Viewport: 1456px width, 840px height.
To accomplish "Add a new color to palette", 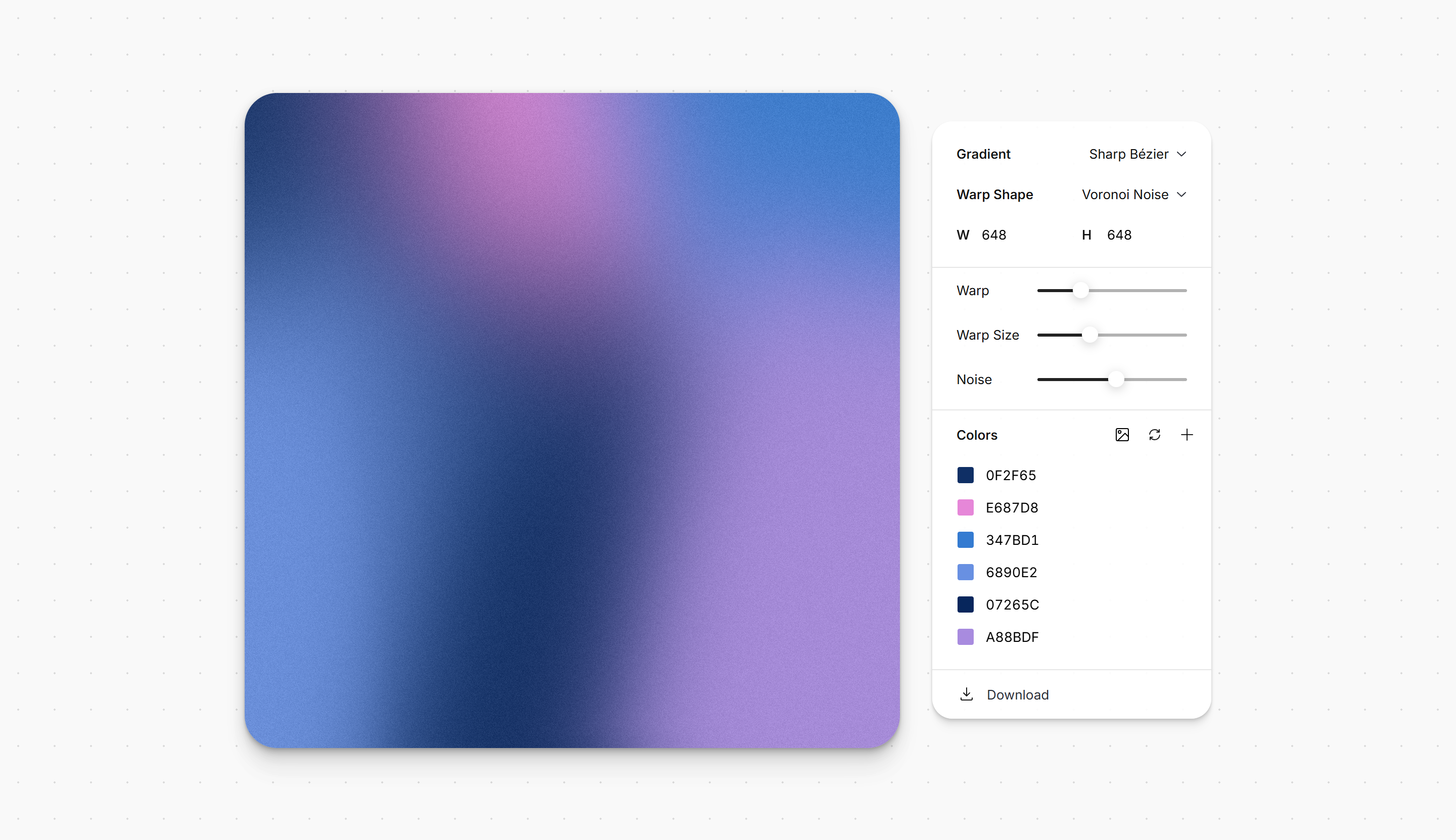I will coord(1187,435).
